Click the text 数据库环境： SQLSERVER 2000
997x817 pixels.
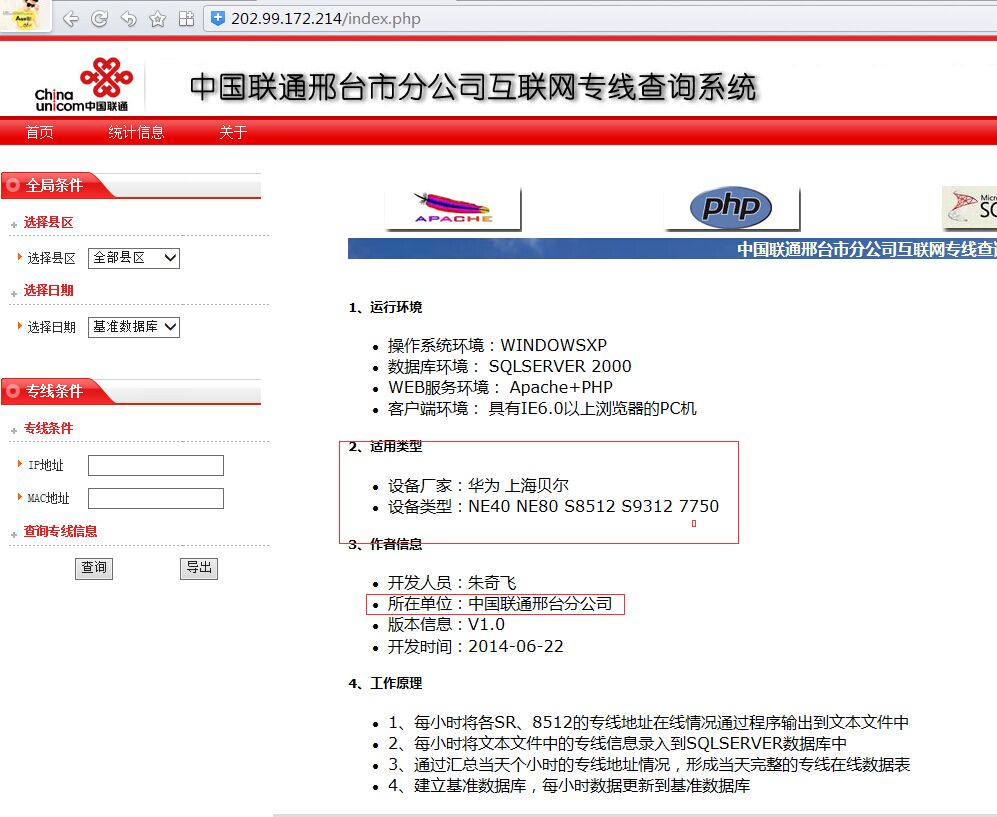click(509, 366)
